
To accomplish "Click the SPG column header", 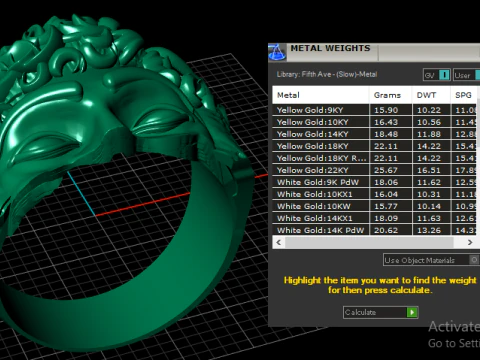I will tap(464, 95).
